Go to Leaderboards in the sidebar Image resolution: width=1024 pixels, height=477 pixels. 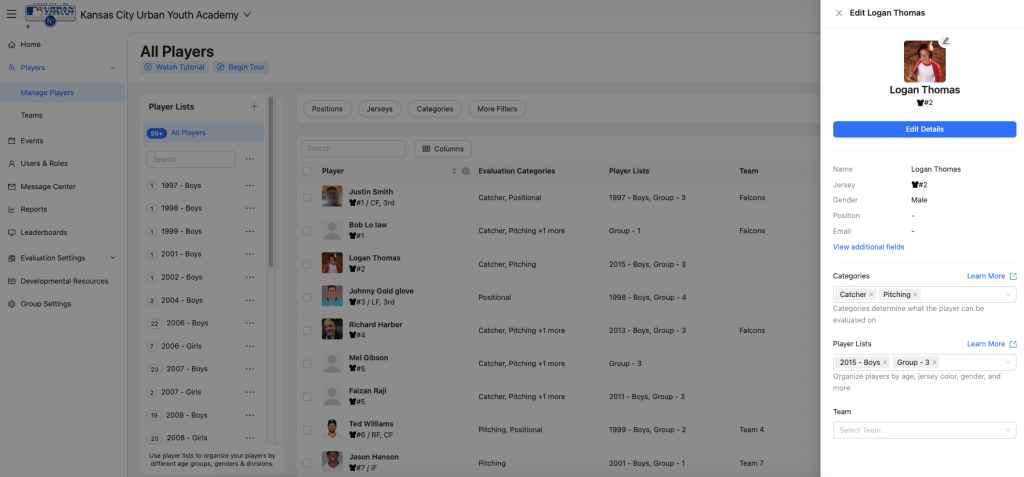[44, 232]
